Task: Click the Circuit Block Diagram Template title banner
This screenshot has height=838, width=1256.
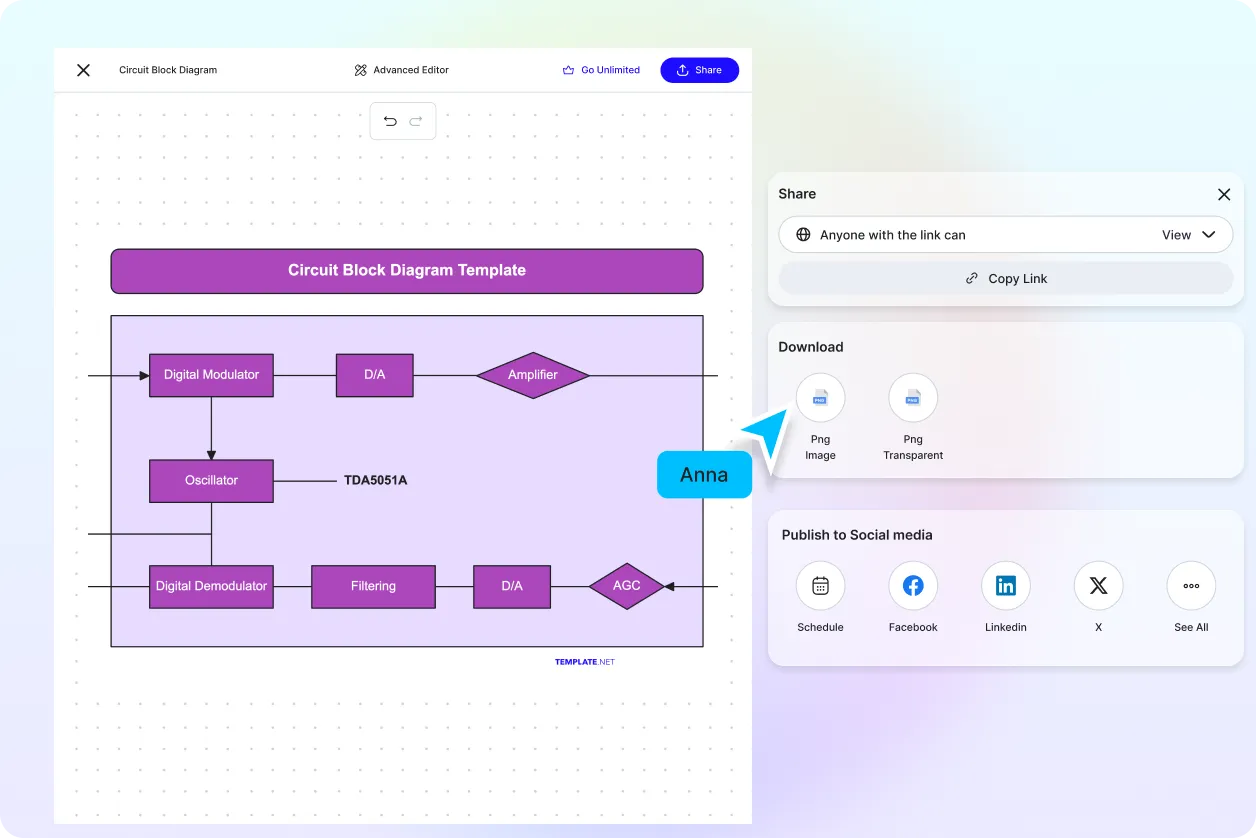Action: click(406, 271)
